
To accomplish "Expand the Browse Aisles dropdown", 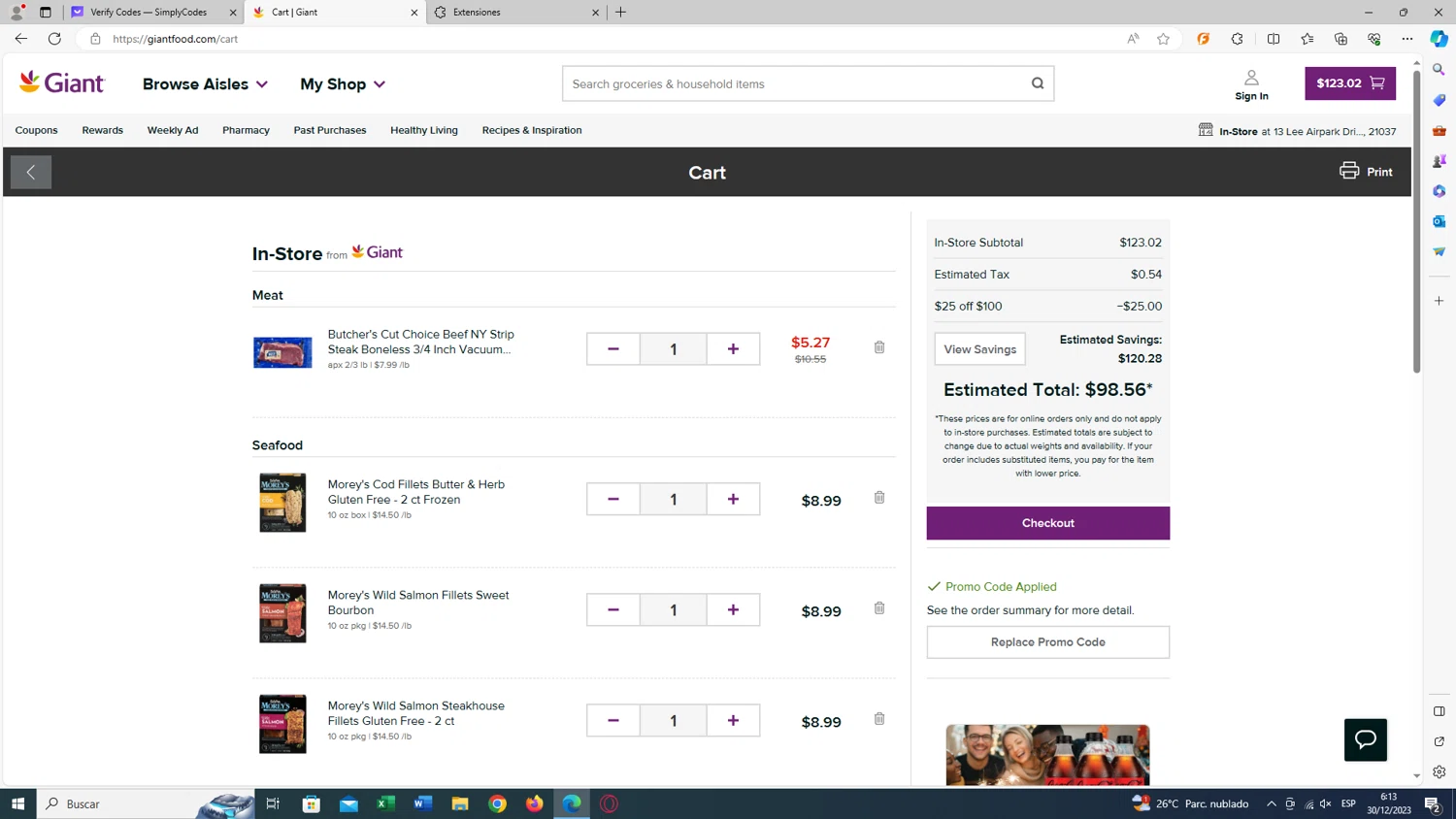I will pos(205,84).
